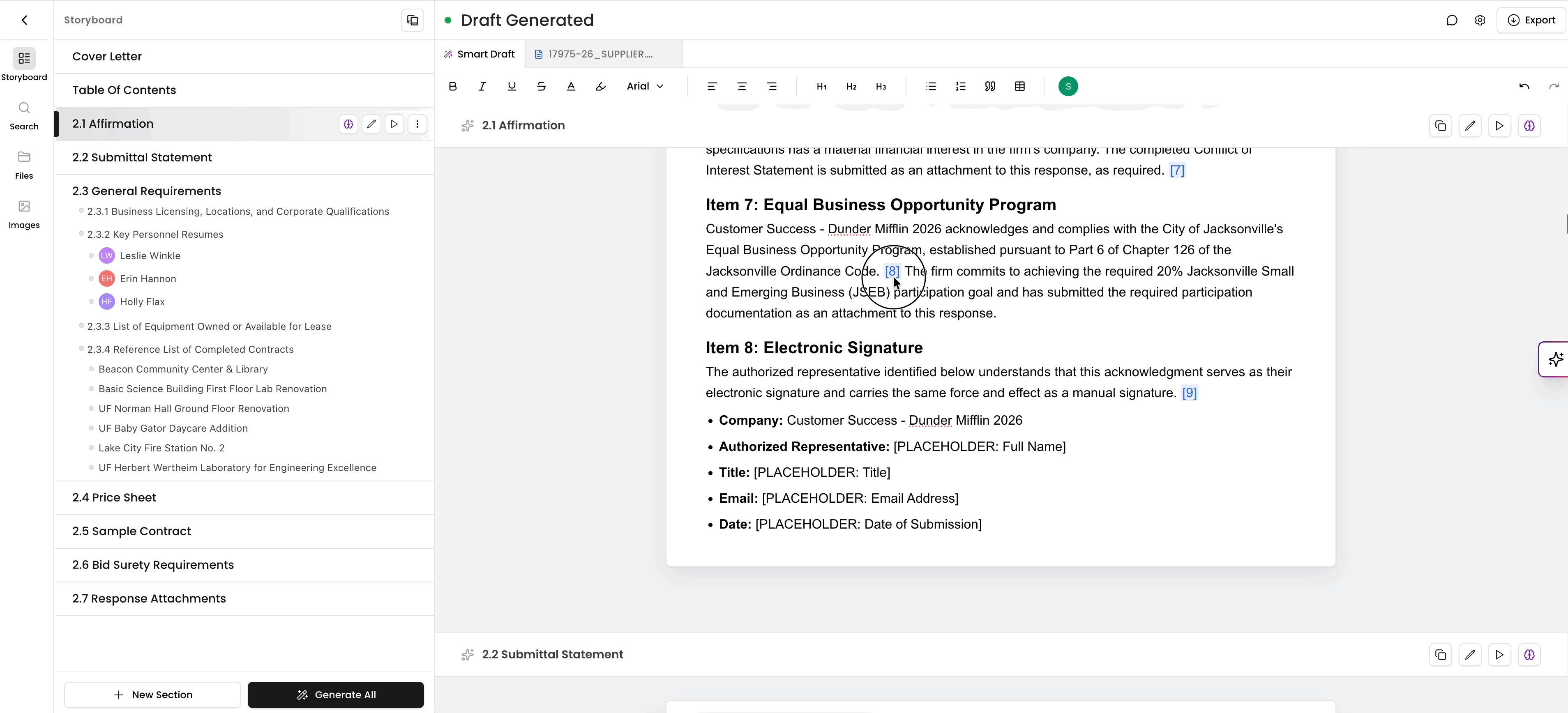Apply strikethrough formatting
Screen dimensions: 1568x713
[541, 86]
